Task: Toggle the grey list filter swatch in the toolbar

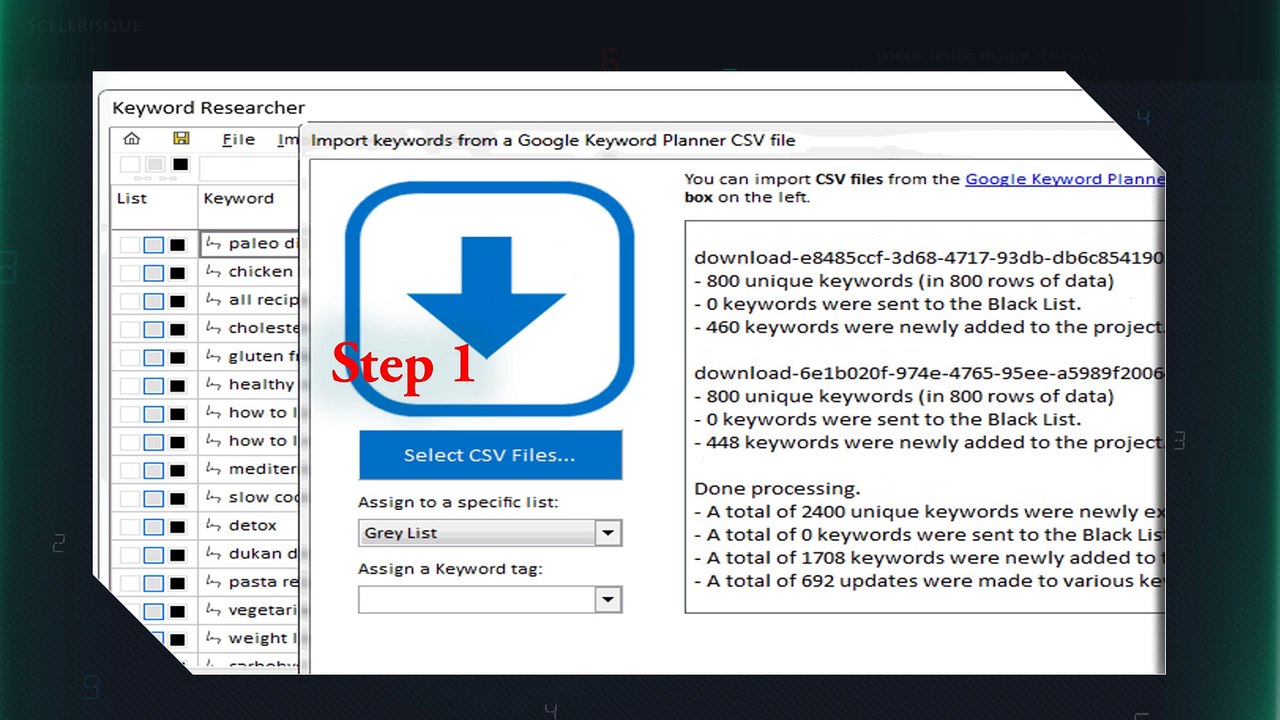Action: [x=155, y=165]
